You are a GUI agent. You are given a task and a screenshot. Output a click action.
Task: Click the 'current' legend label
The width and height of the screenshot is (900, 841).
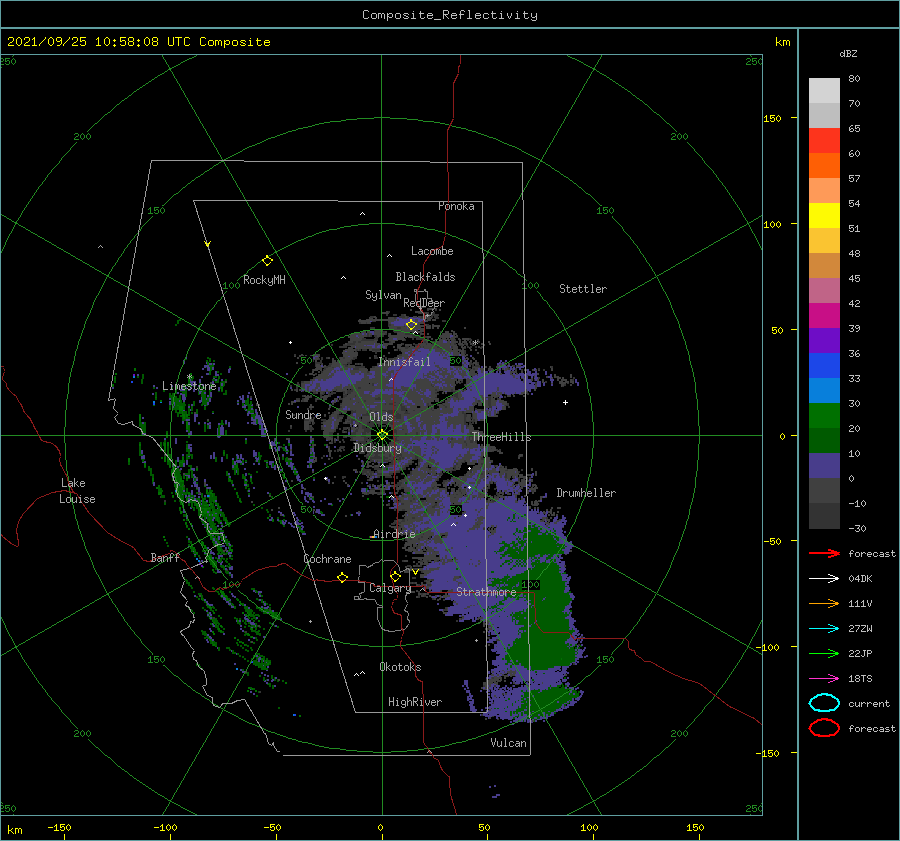coord(869,703)
